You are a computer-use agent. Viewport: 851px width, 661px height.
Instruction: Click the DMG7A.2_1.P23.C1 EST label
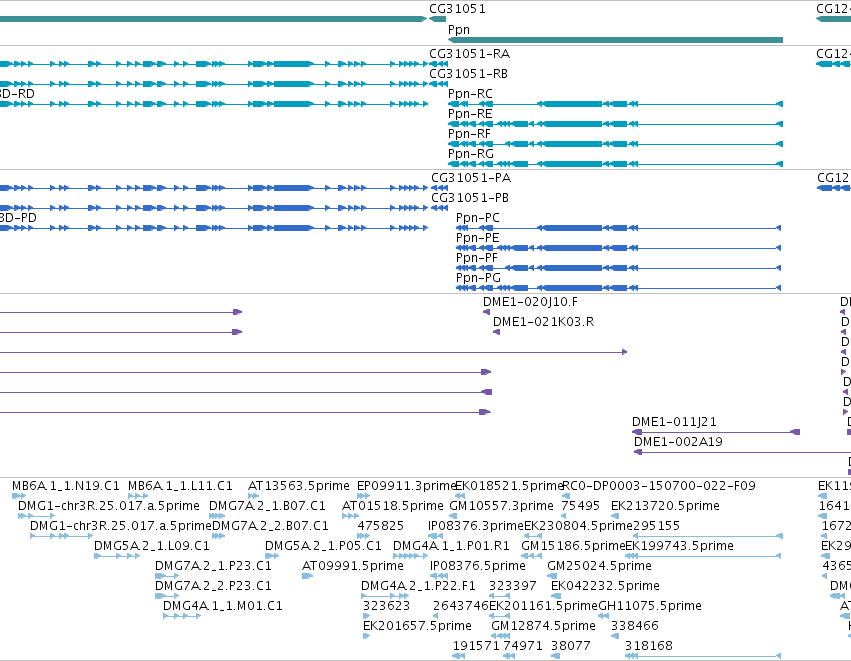(213, 566)
